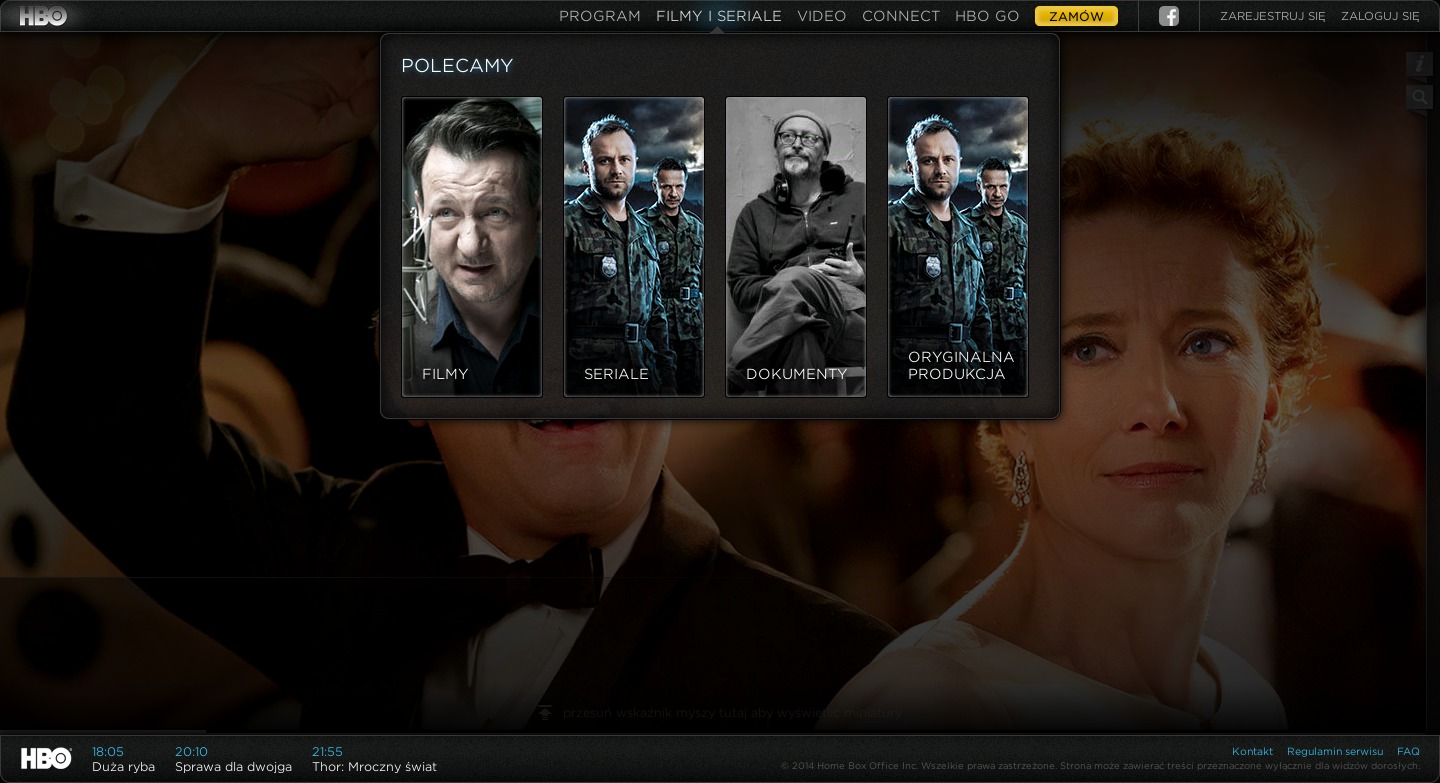Image resolution: width=1440 pixels, height=783 pixels.
Task: Click the HBO logo in footer
Action: pos(46,758)
